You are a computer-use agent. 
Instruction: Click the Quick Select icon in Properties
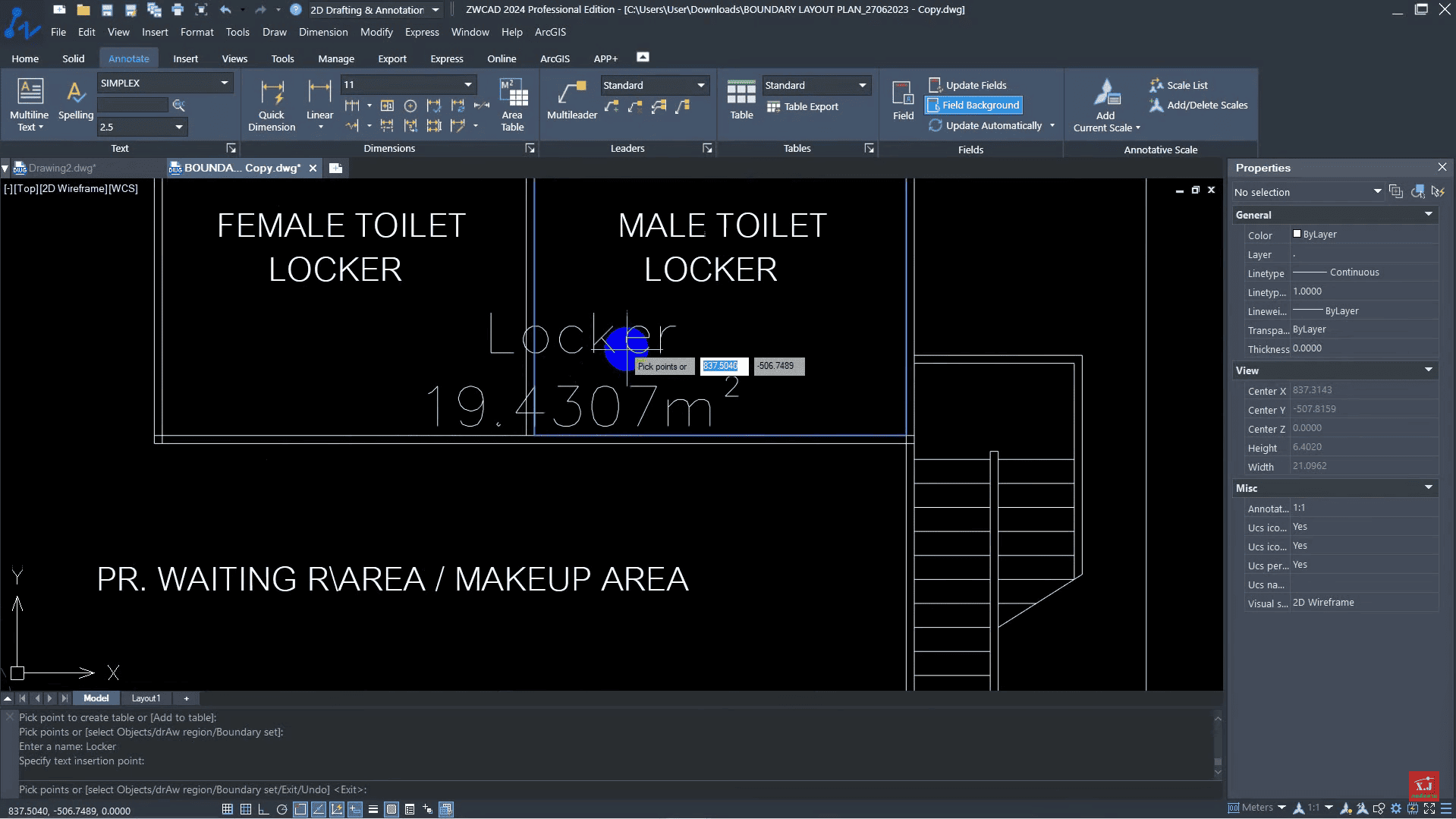pyautogui.click(x=1438, y=192)
